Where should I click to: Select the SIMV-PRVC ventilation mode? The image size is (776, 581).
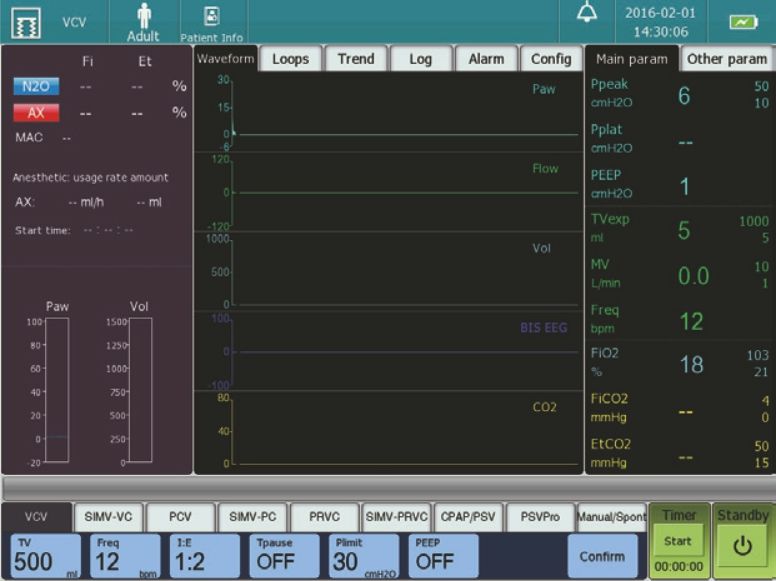396,517
